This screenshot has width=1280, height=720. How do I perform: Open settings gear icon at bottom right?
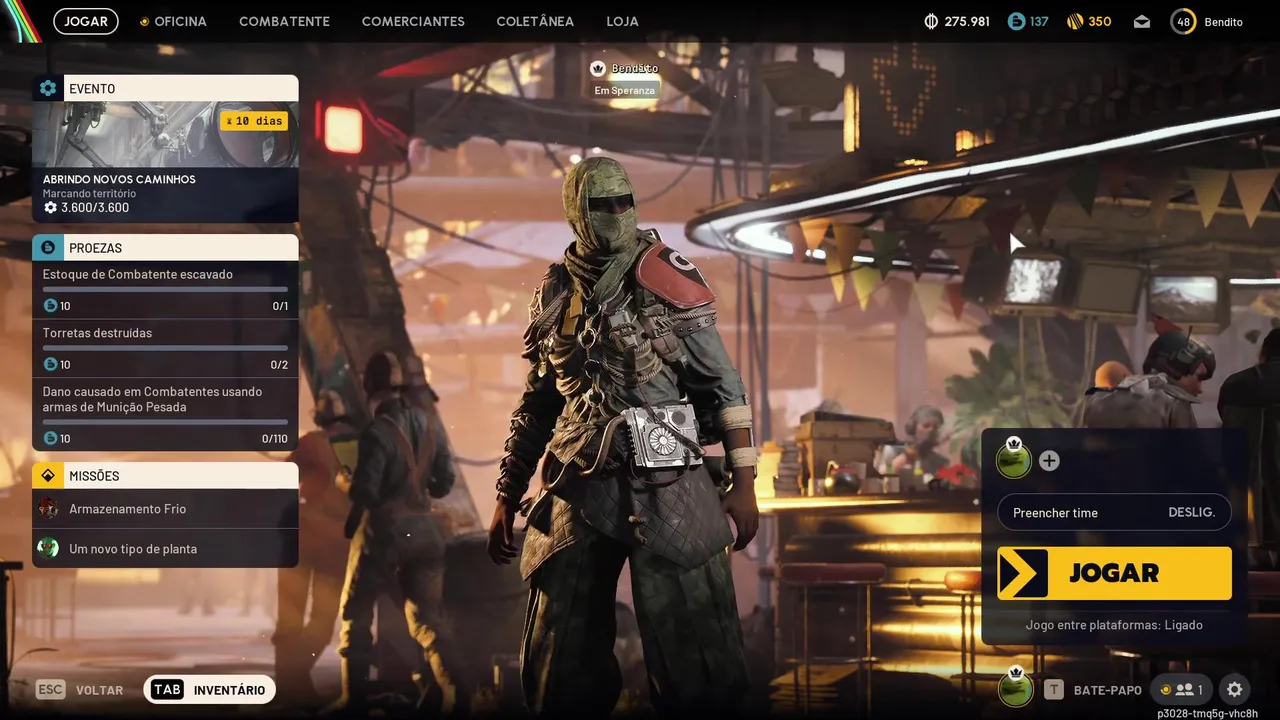(1235, 690)
